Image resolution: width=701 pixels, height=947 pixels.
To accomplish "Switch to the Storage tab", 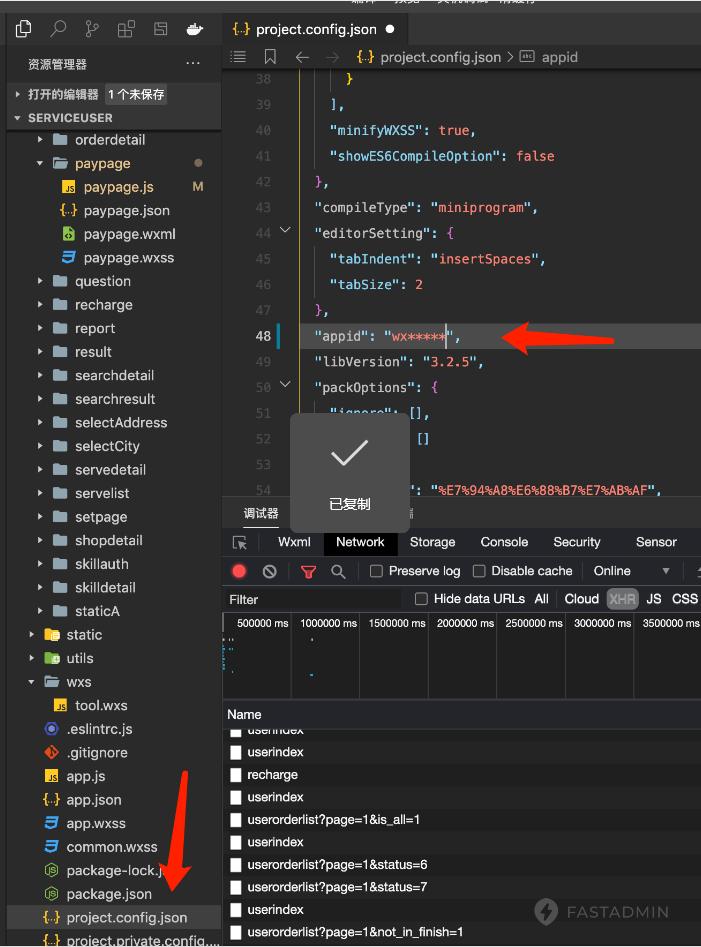I will click(x=432, y=542).
